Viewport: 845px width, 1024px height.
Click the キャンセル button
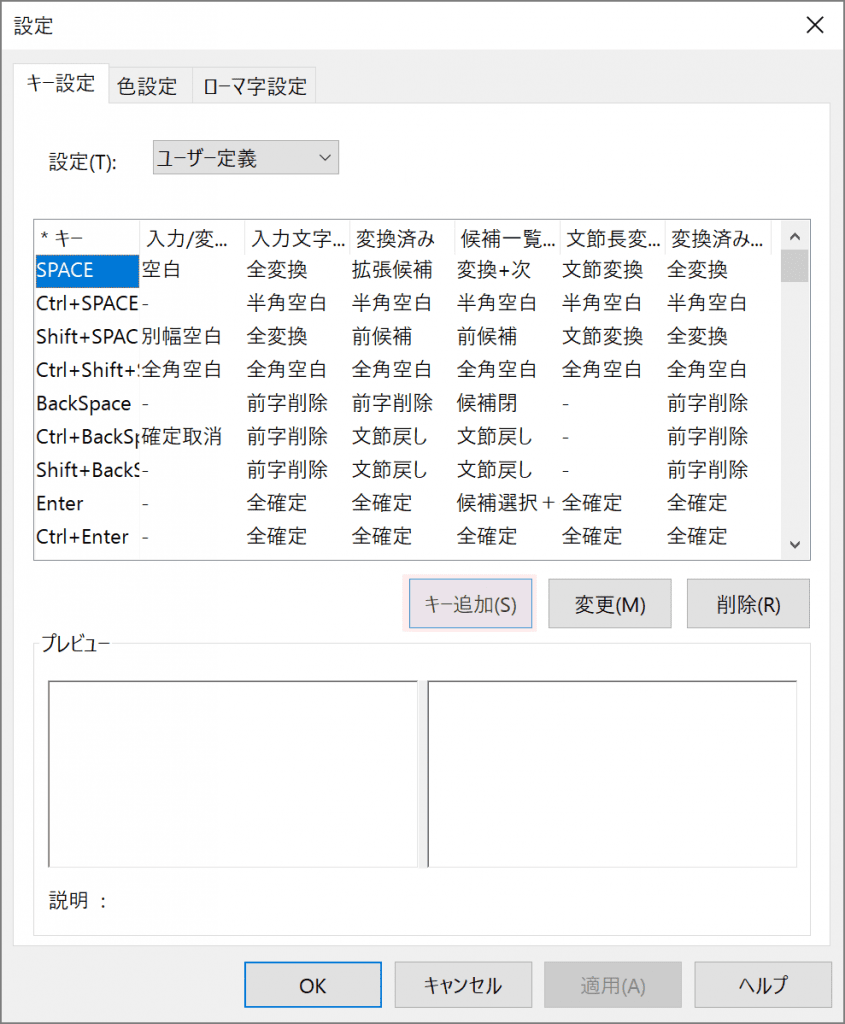tap(462, 985)
